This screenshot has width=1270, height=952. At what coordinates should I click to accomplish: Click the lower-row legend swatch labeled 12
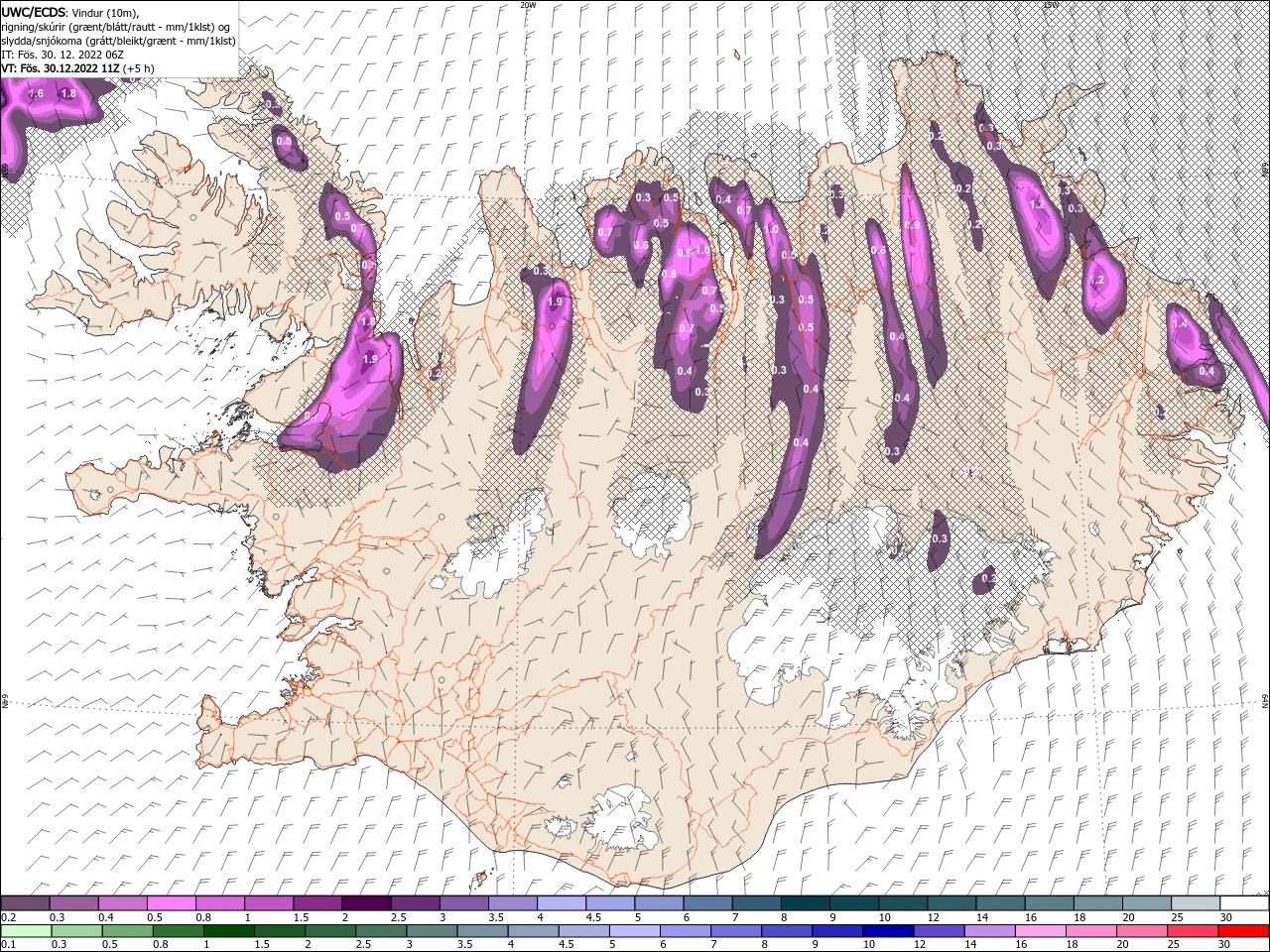(x=940, y=931)
